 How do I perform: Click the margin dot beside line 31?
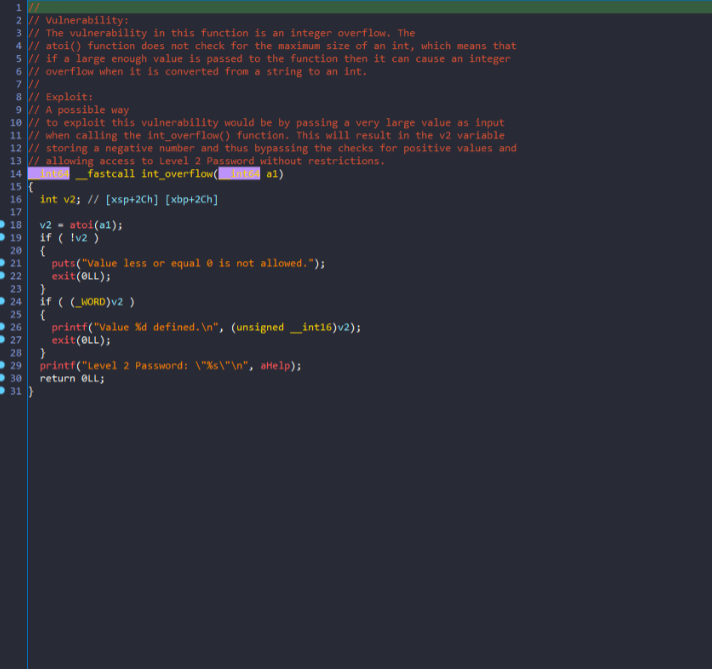coord(3,391)
